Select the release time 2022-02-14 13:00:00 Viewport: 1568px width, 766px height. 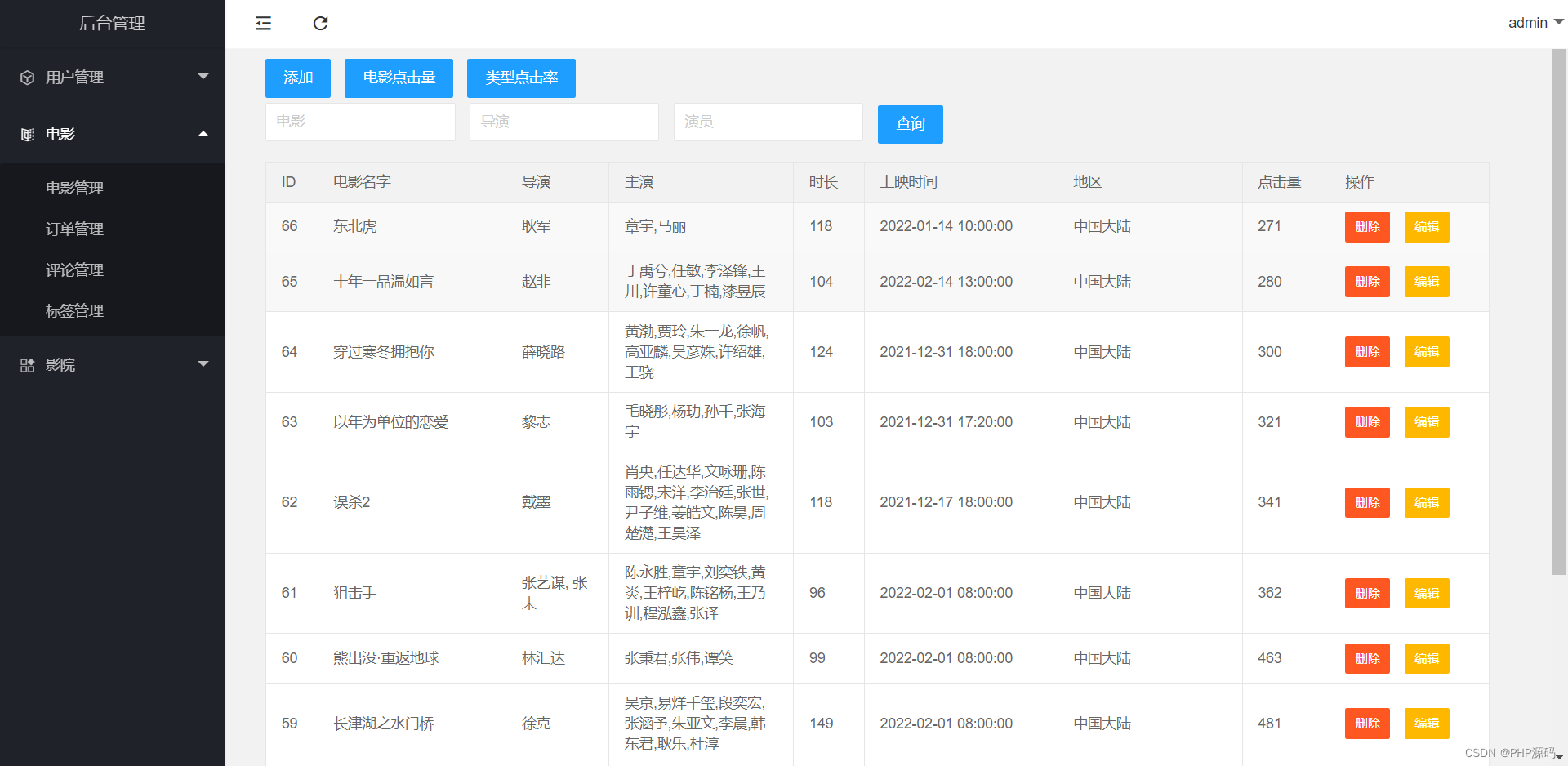[946, 282]
